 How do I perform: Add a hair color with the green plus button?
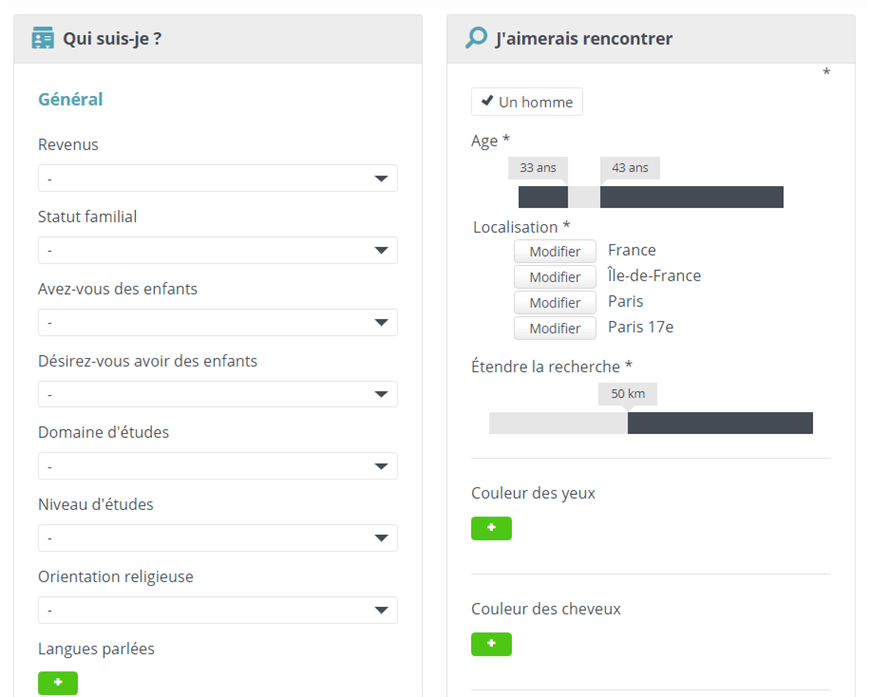point(491,644)
